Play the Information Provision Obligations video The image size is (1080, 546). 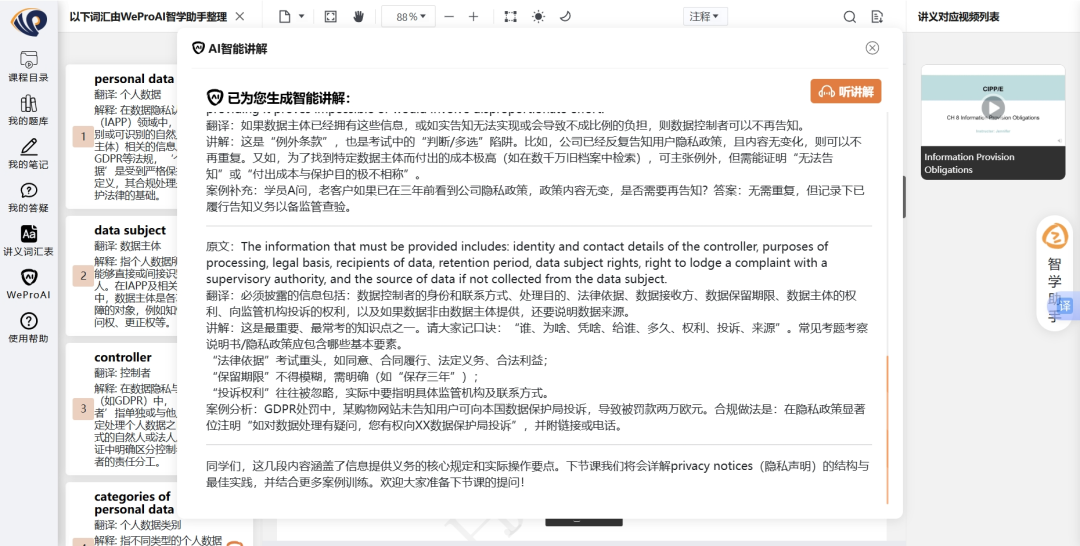click(993, 107)
